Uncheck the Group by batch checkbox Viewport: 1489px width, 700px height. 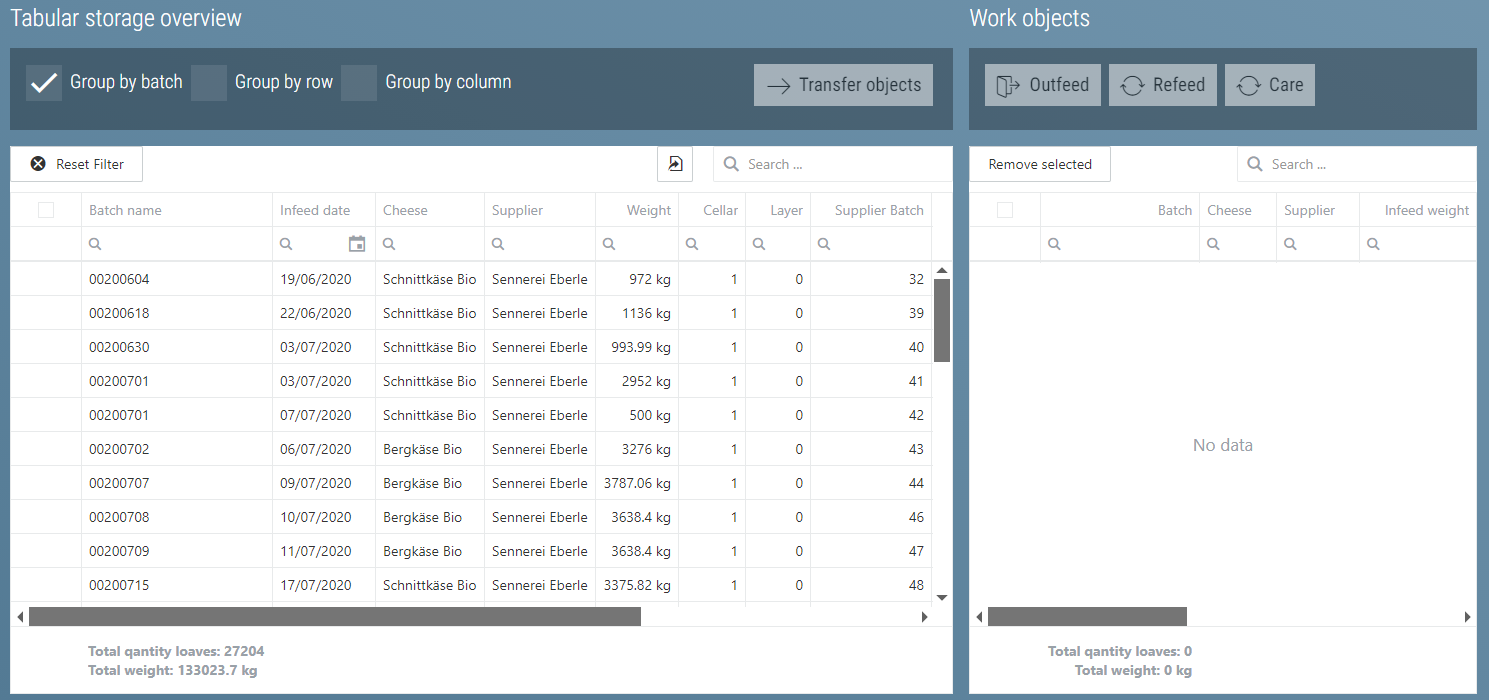(x=44, y=82)
